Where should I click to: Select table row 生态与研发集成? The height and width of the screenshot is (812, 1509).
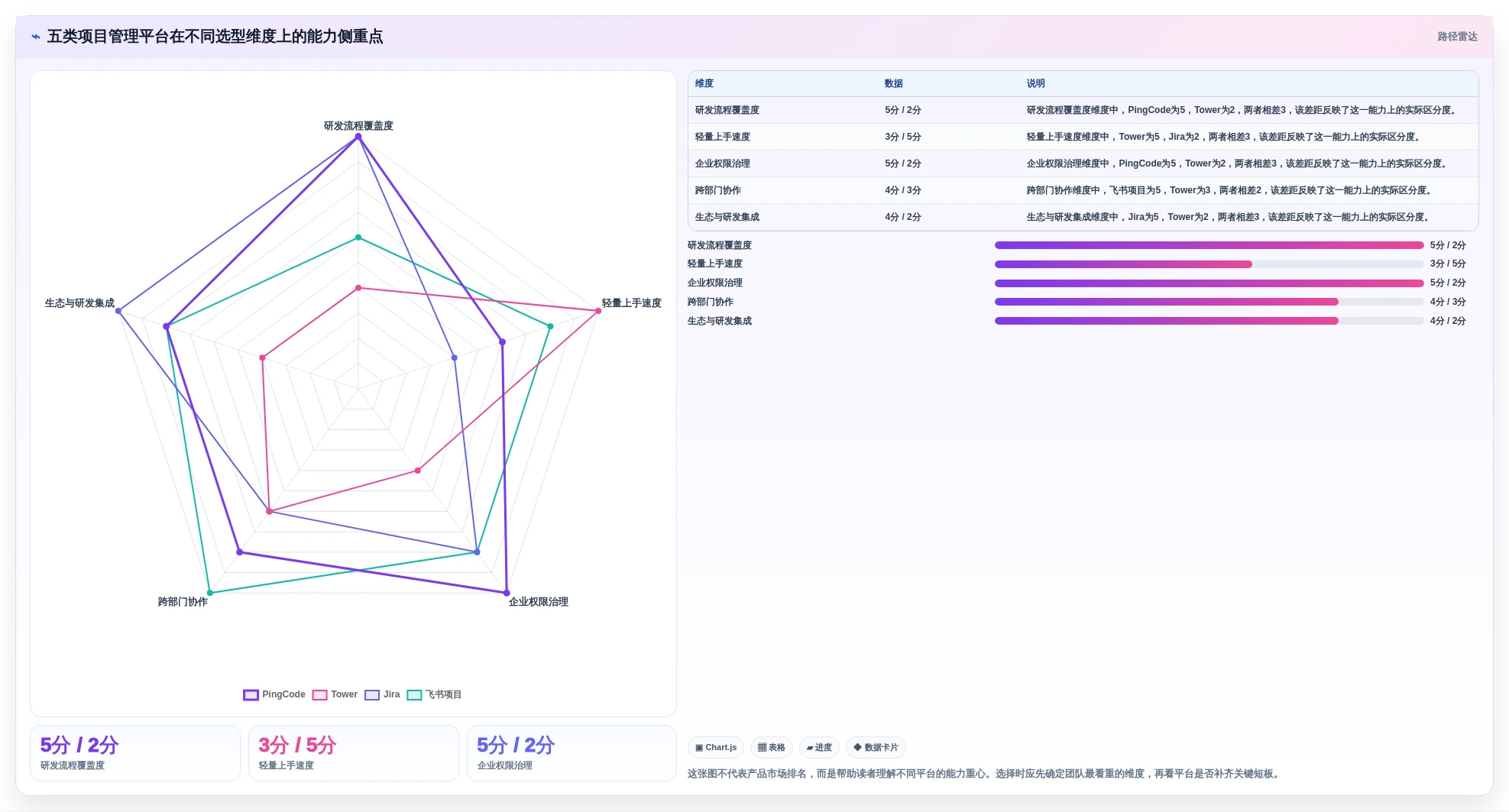click(1083, 217)
